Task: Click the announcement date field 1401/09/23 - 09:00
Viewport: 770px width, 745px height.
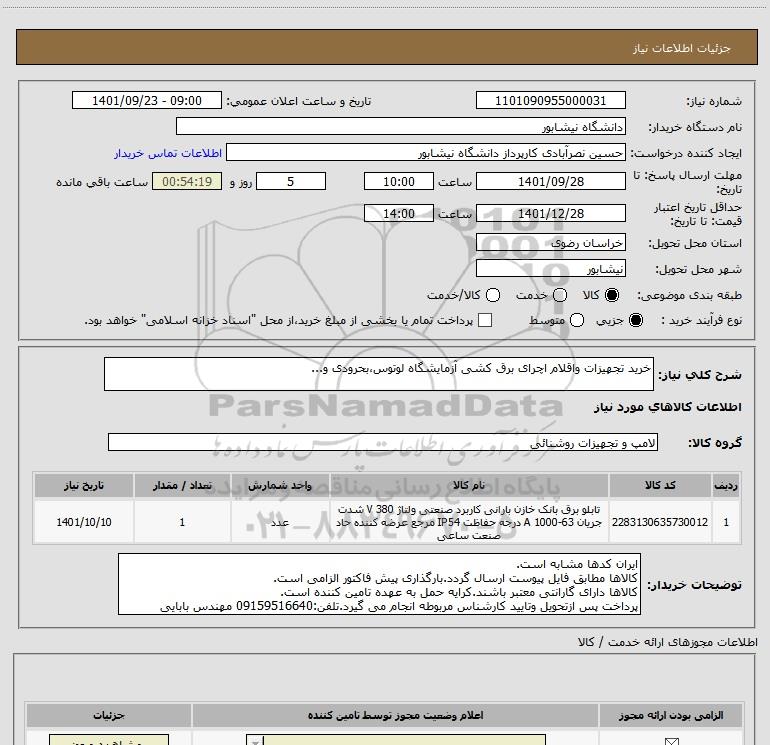Action: [x=147, y=101]
